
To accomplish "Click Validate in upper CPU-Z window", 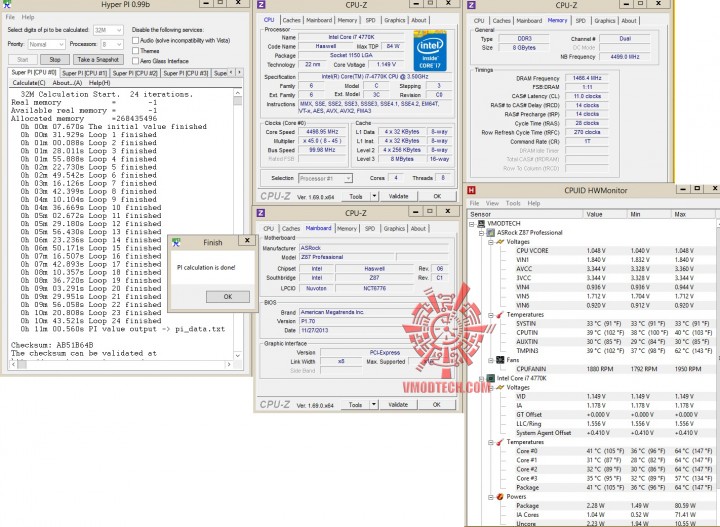I will (399, 196).
